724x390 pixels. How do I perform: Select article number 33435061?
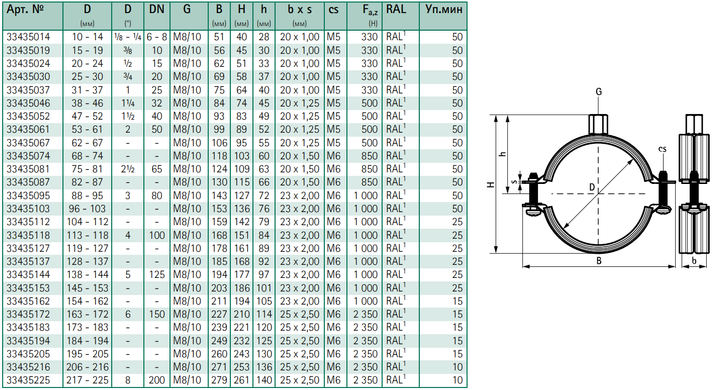click(28, 129)
